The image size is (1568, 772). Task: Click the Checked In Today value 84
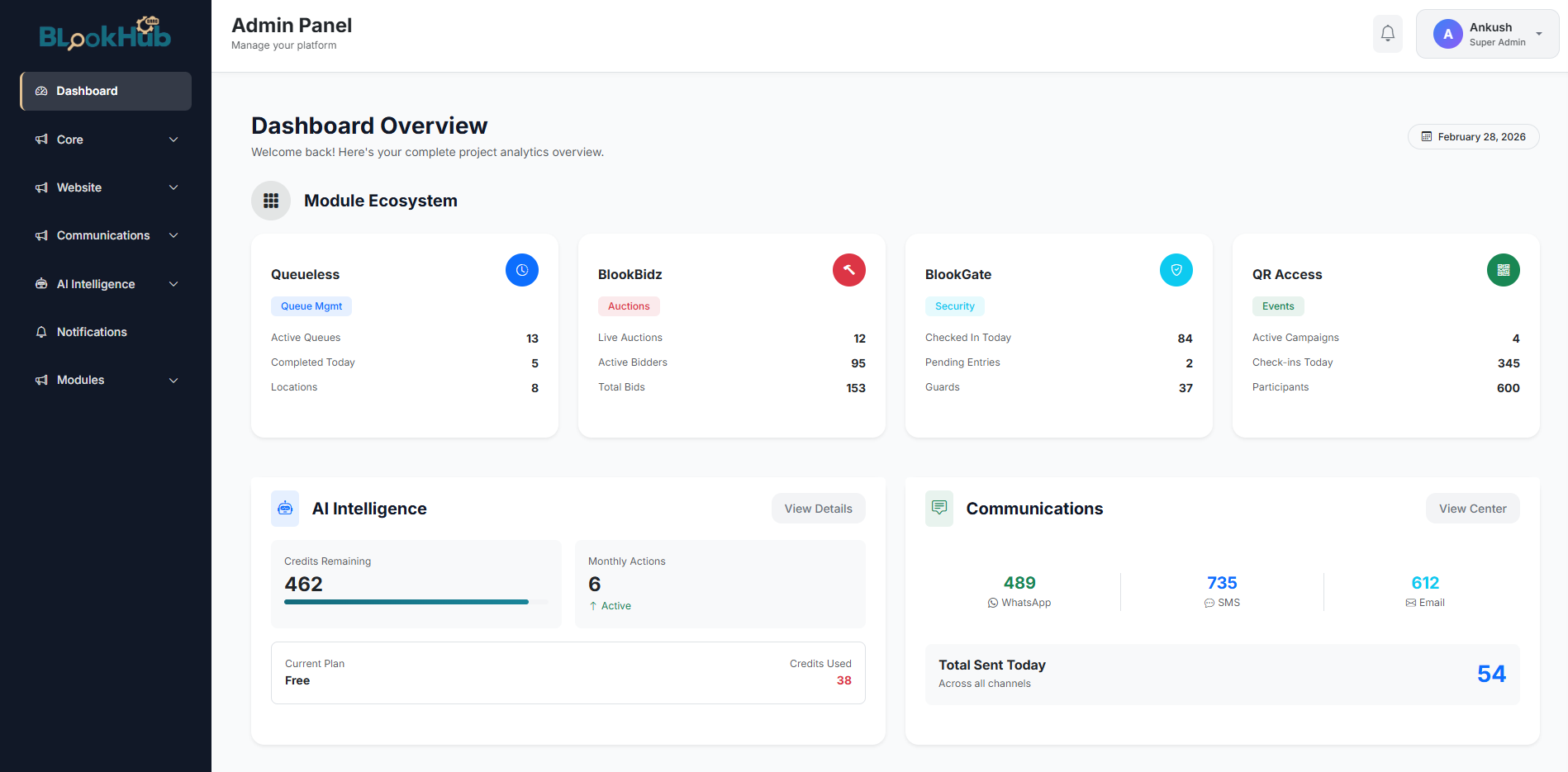pos(1185,339)
